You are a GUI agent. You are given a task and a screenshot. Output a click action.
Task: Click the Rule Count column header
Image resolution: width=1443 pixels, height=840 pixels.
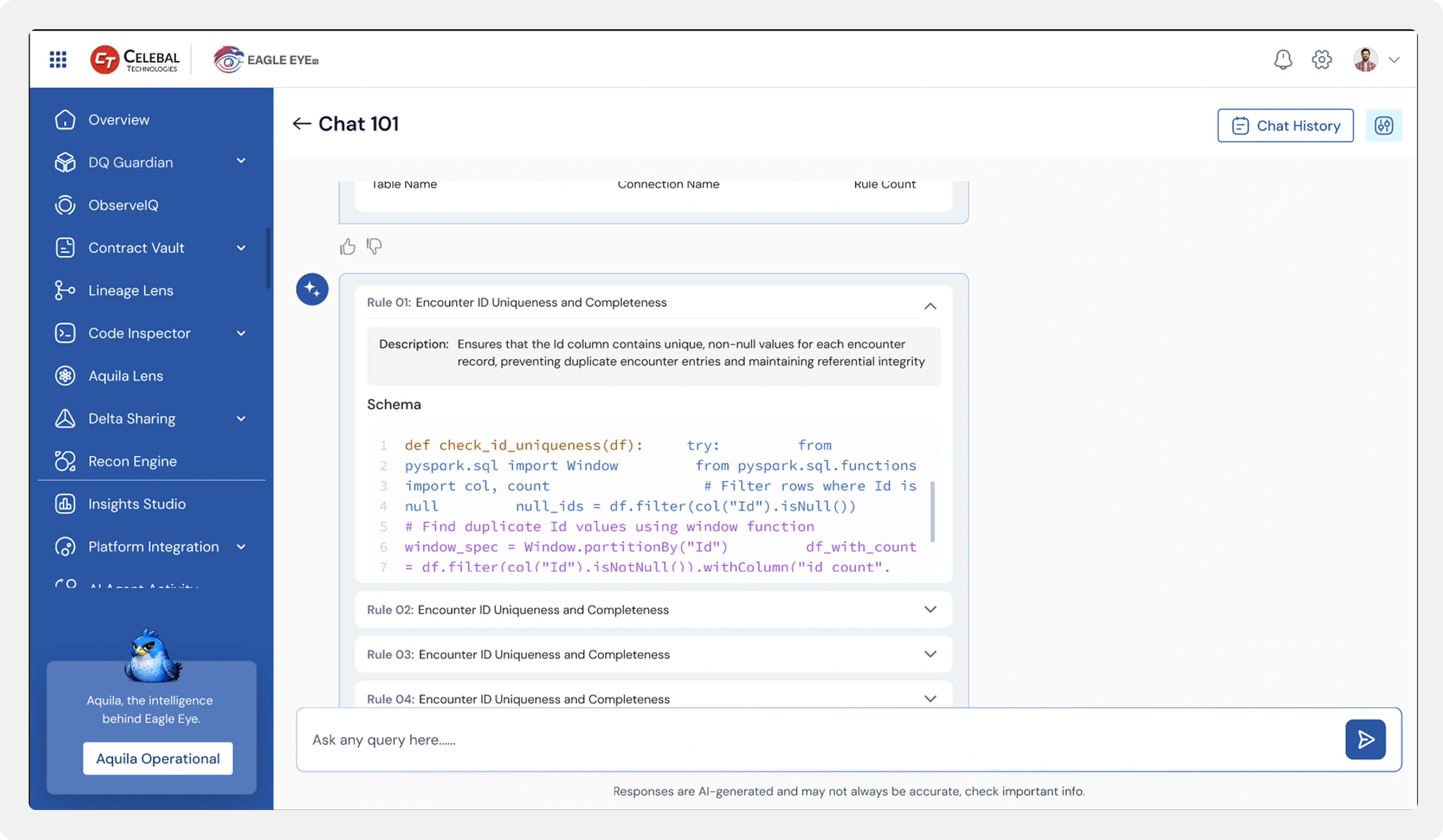pyautogui.click(x=885, y=184)
